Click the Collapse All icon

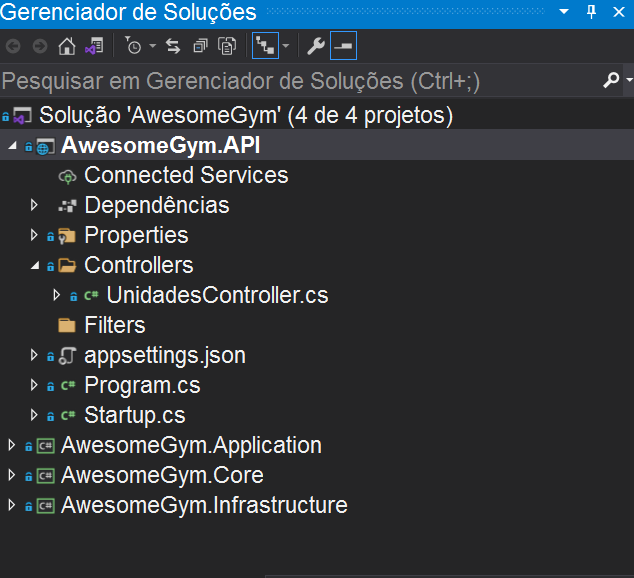click(x=201, y=46)
